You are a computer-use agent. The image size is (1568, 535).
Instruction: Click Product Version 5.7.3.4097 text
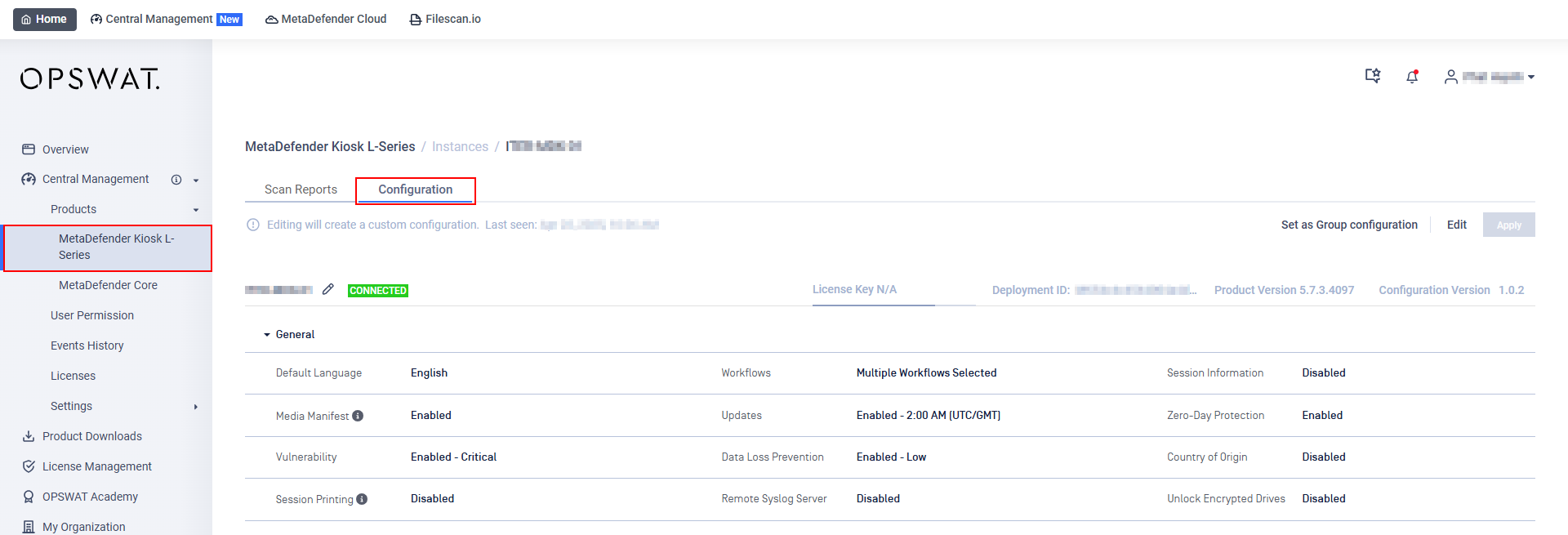(1284, 290)
